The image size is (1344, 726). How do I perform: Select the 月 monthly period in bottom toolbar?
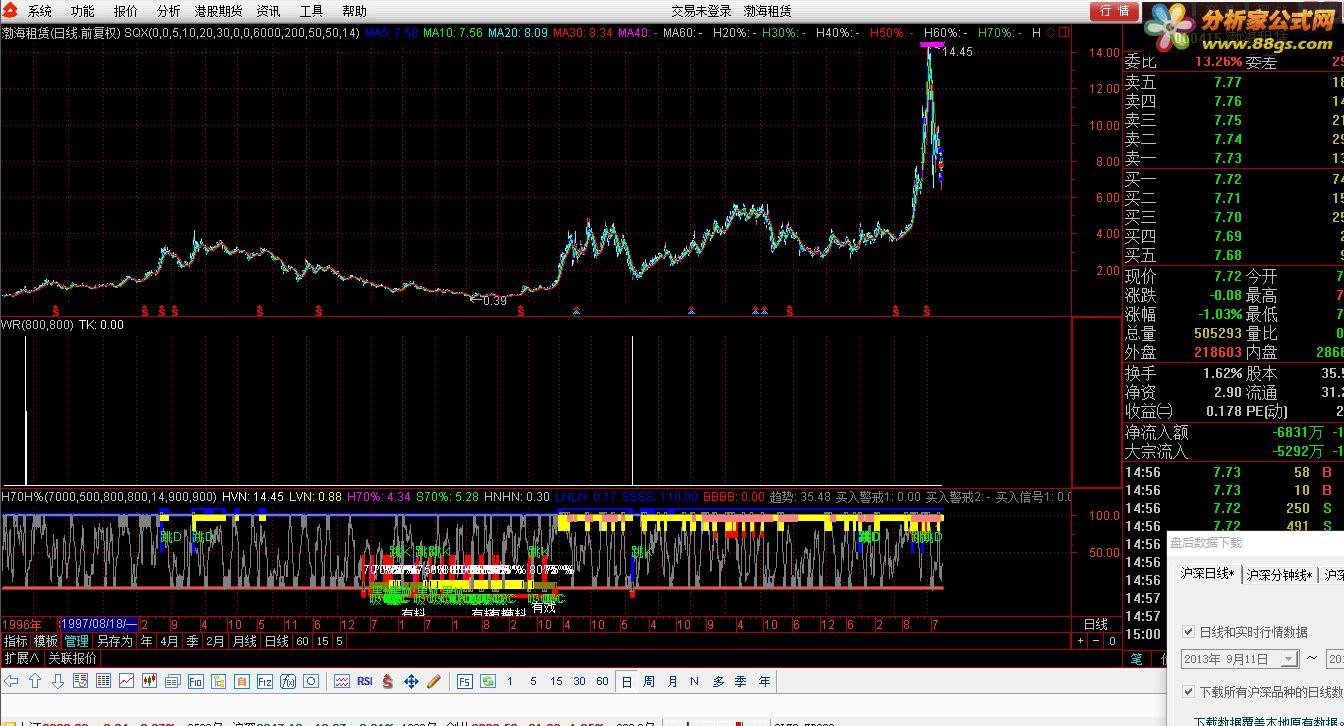[672, 681]
